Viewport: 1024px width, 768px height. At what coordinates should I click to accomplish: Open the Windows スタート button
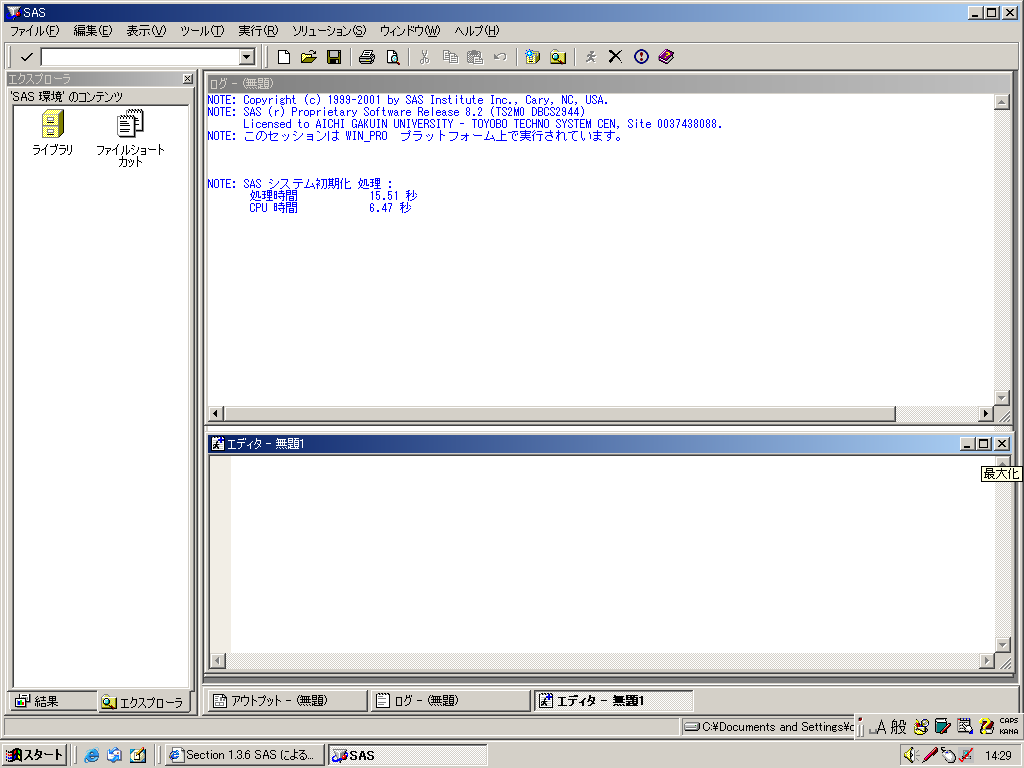click(x=34, y=755)
